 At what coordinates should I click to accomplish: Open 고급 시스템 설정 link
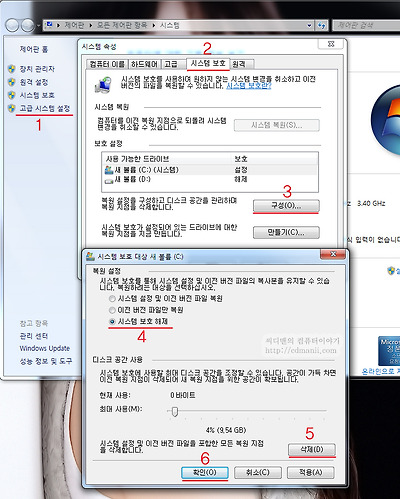click(x=45, y=108)
